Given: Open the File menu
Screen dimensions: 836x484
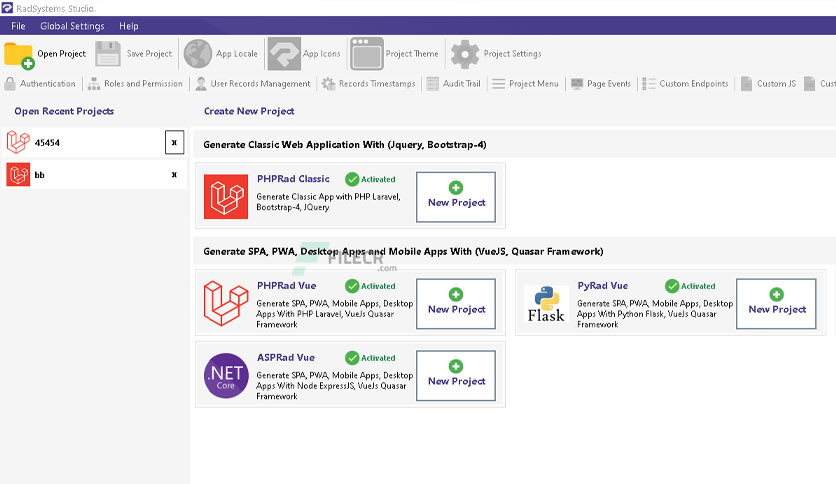Looking at the screenshot, I should (18, 26).
